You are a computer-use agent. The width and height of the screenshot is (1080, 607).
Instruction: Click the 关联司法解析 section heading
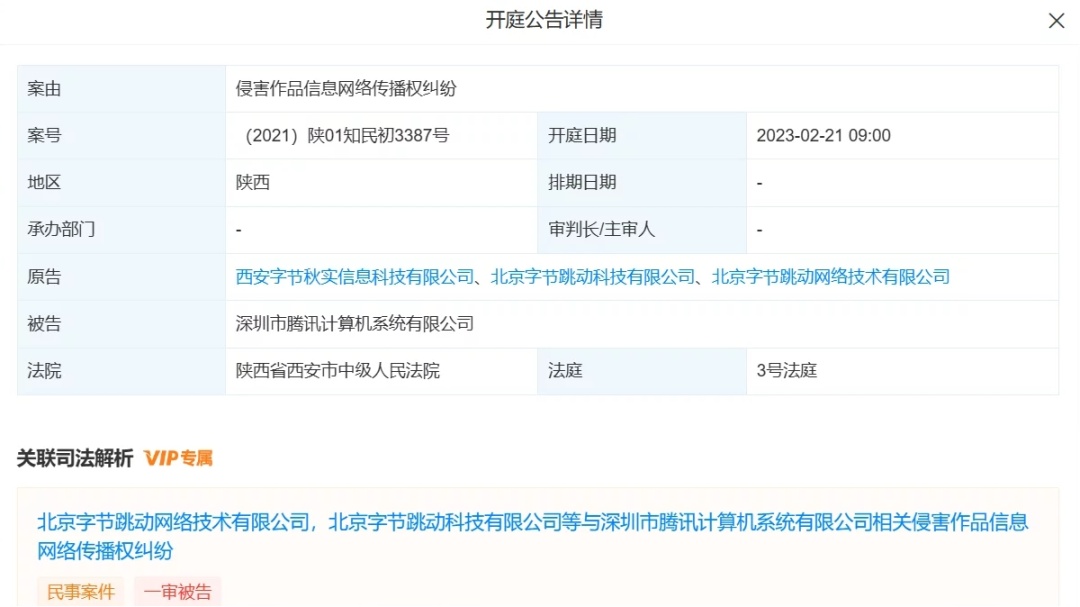[75, 458]
